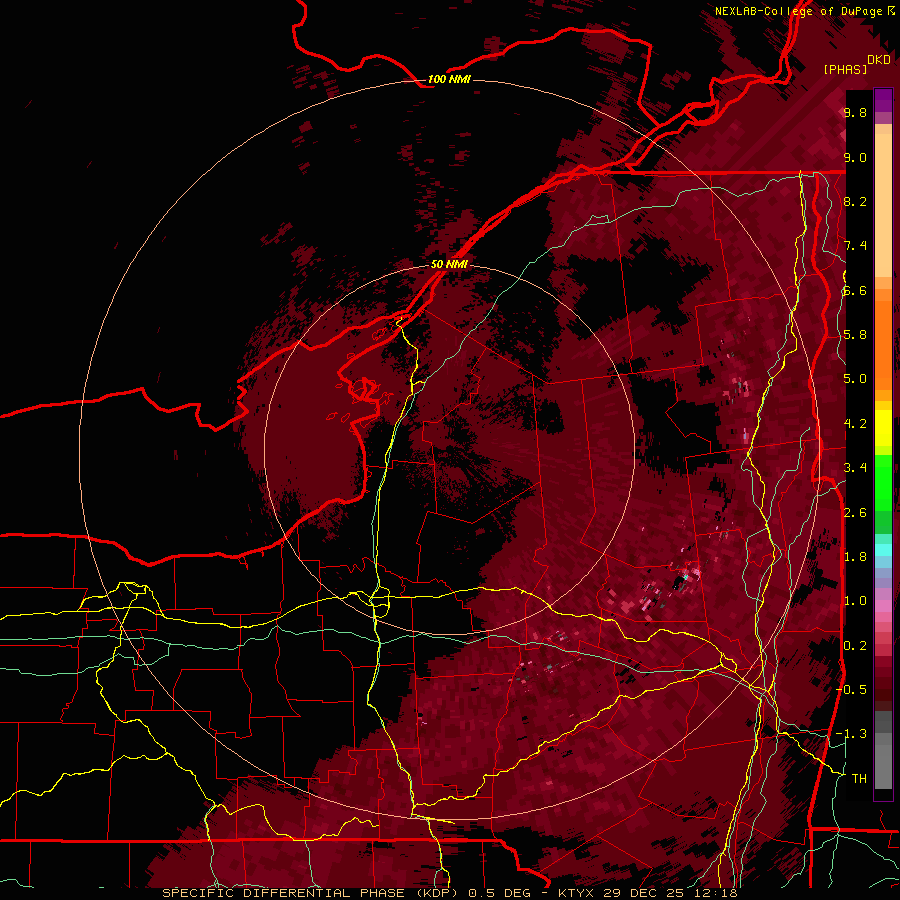Click the 100 NMI range ring label
The height and width of the screenshot is (900, 900).
449,79
